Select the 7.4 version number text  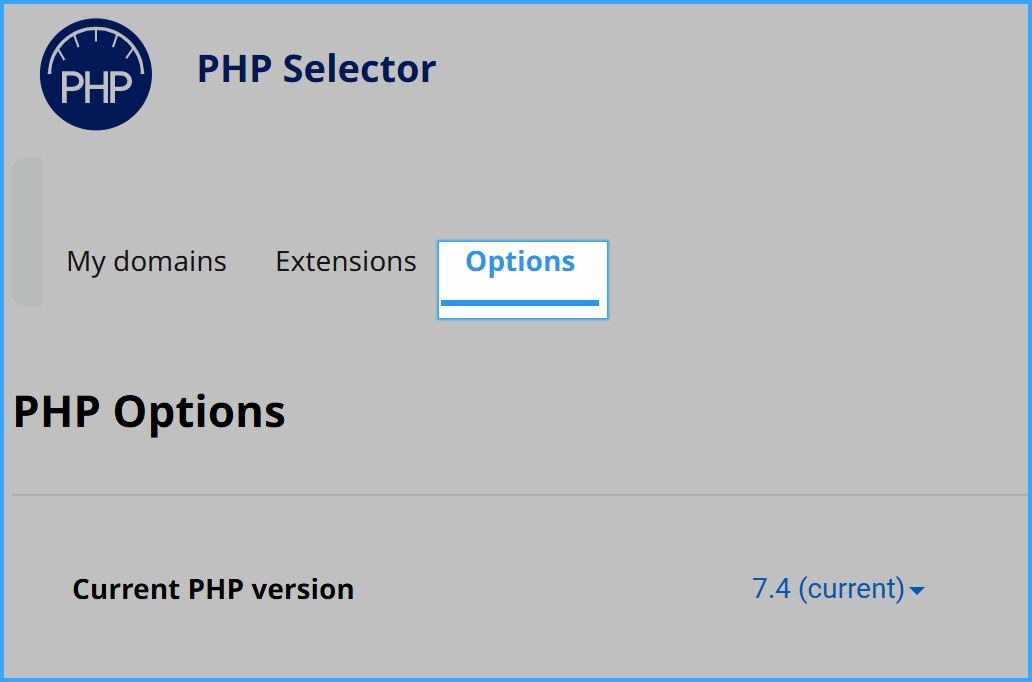coord(771,589)
